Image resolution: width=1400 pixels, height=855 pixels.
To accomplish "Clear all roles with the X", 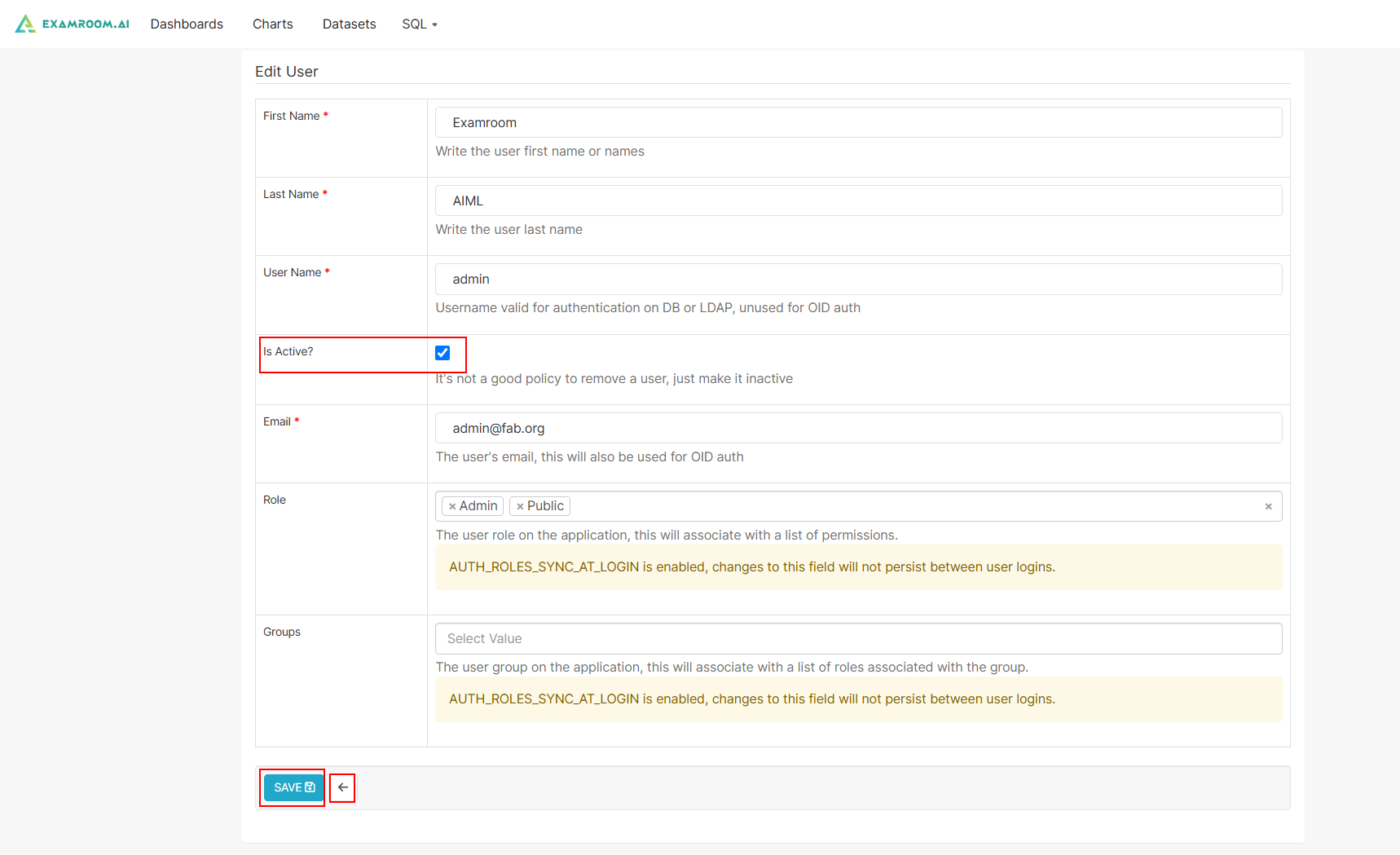I will click(x=1268, y=506).
